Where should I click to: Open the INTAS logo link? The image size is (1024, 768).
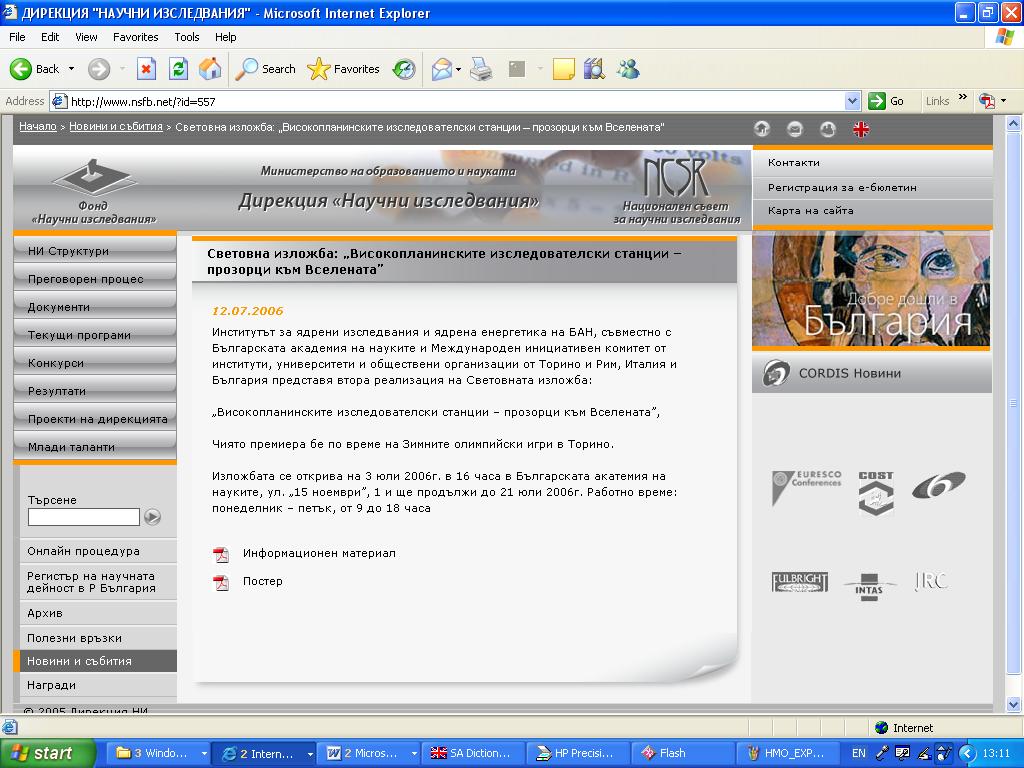pyautogui.click(x=869, y=586)
